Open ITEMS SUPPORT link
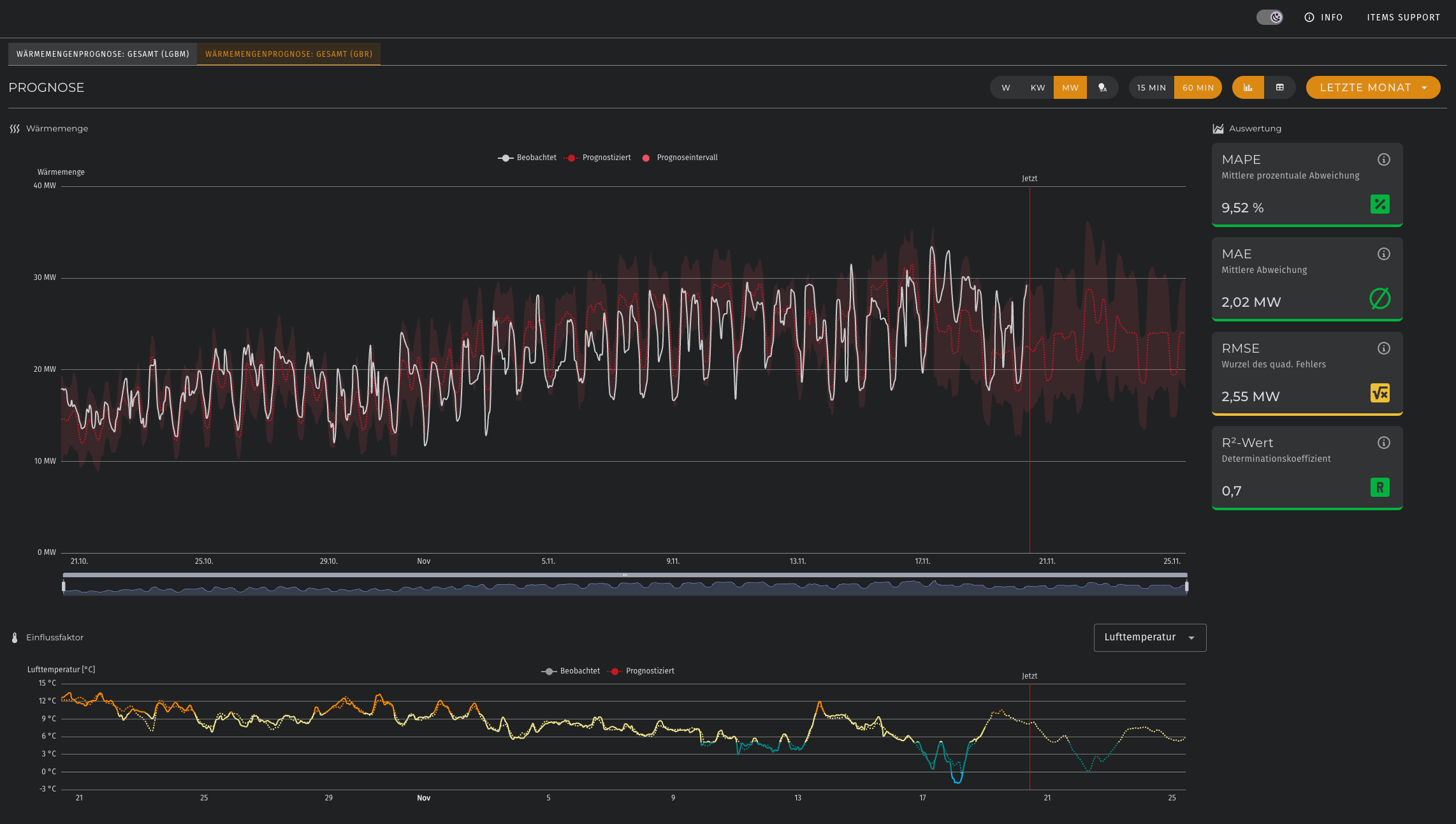Screen dimensions: 1456x824 click(1403, 17)
